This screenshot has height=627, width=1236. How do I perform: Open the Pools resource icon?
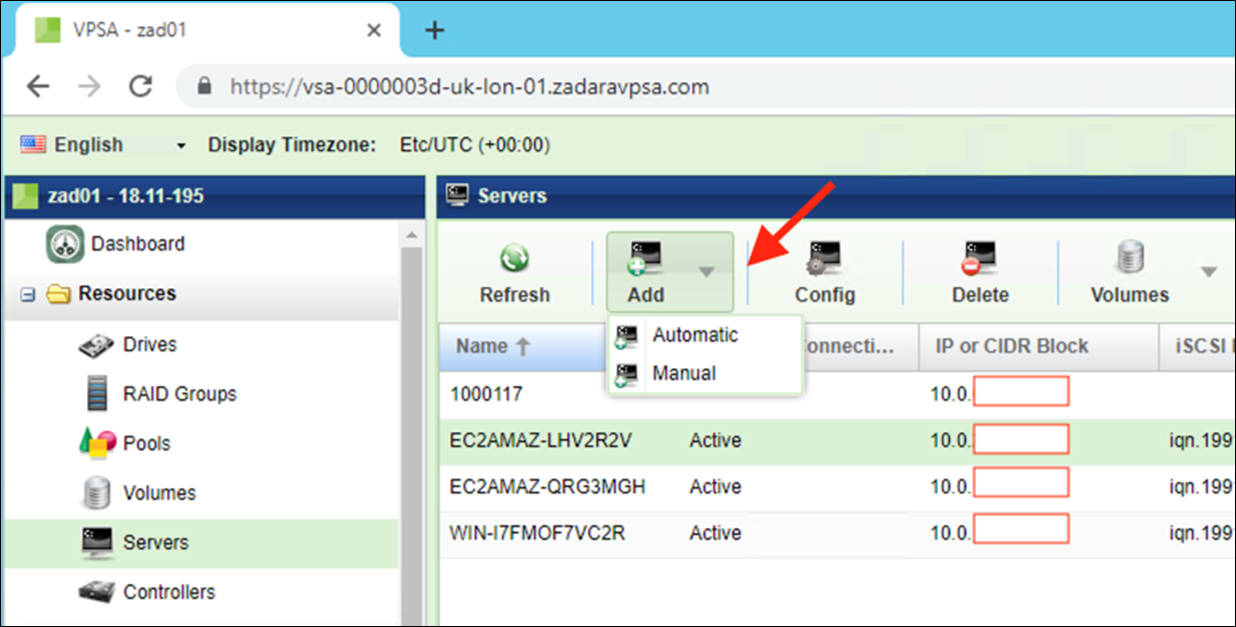[97, 443]
